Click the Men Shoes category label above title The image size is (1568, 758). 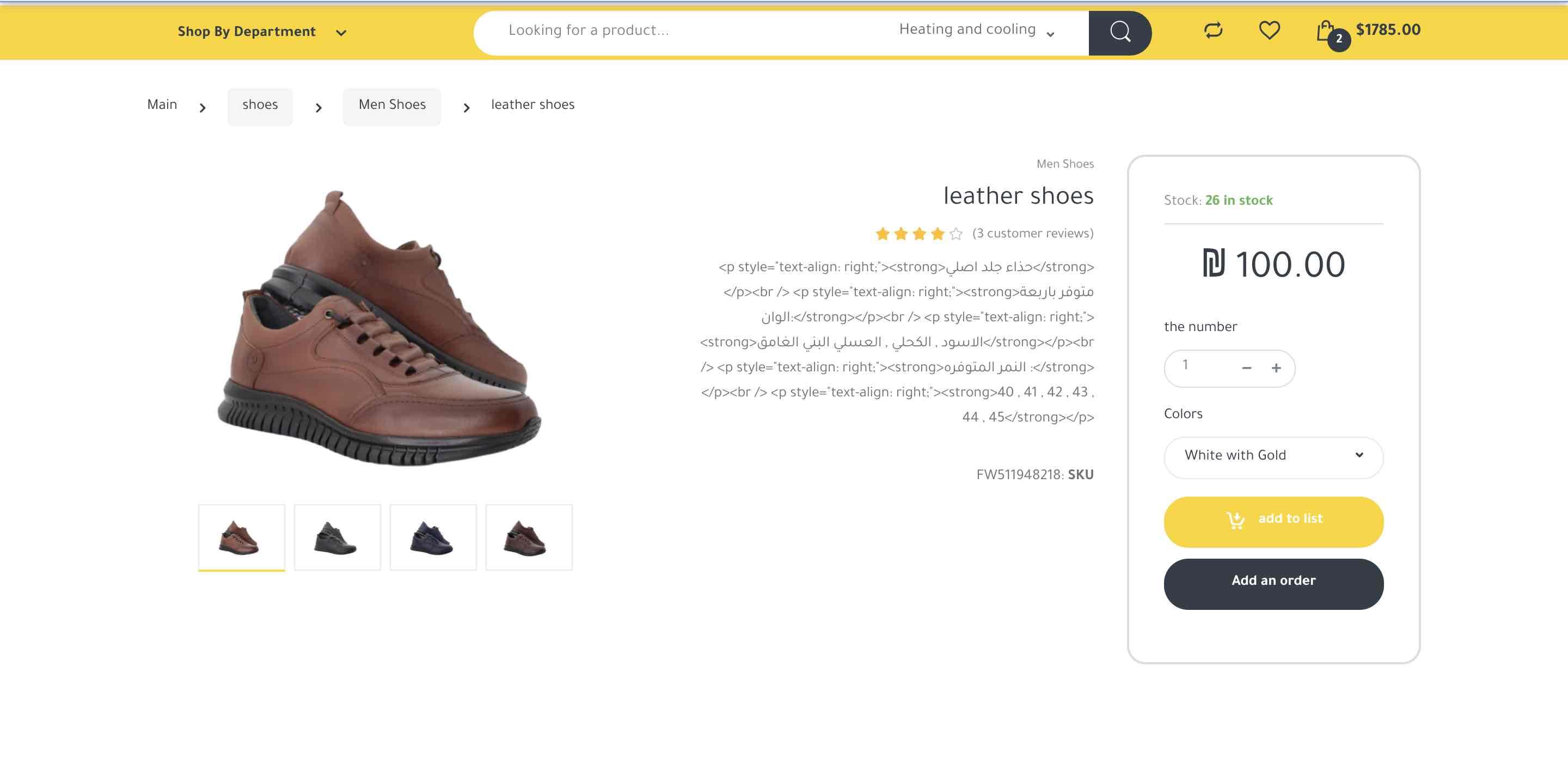[1064, 164]
